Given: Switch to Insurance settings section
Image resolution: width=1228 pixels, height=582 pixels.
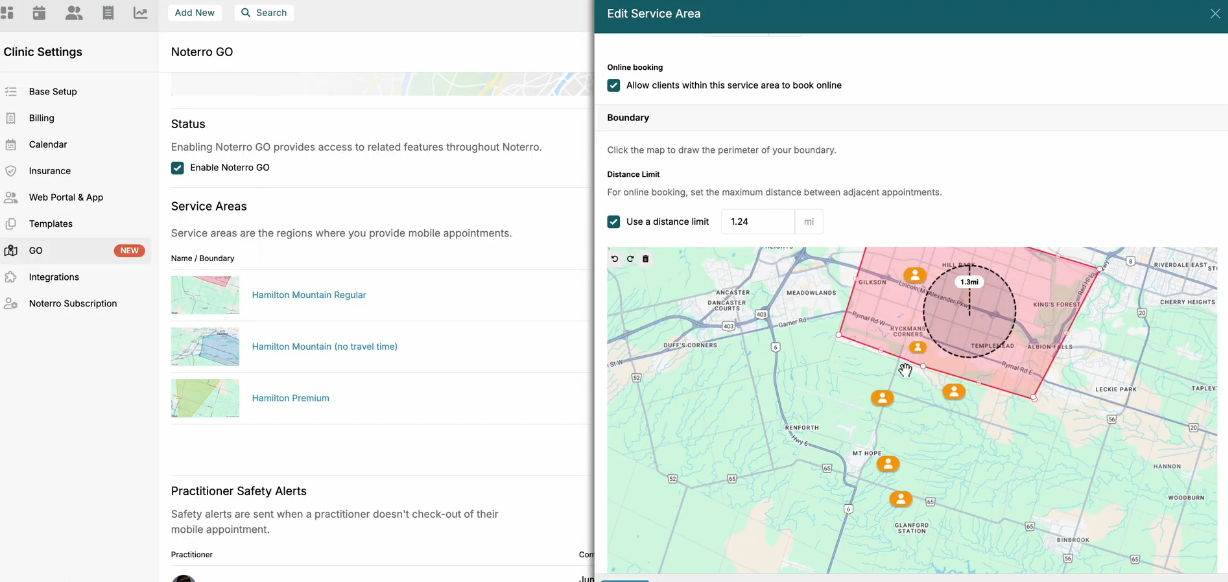Looking at the screenshot, I should point(49,170).
